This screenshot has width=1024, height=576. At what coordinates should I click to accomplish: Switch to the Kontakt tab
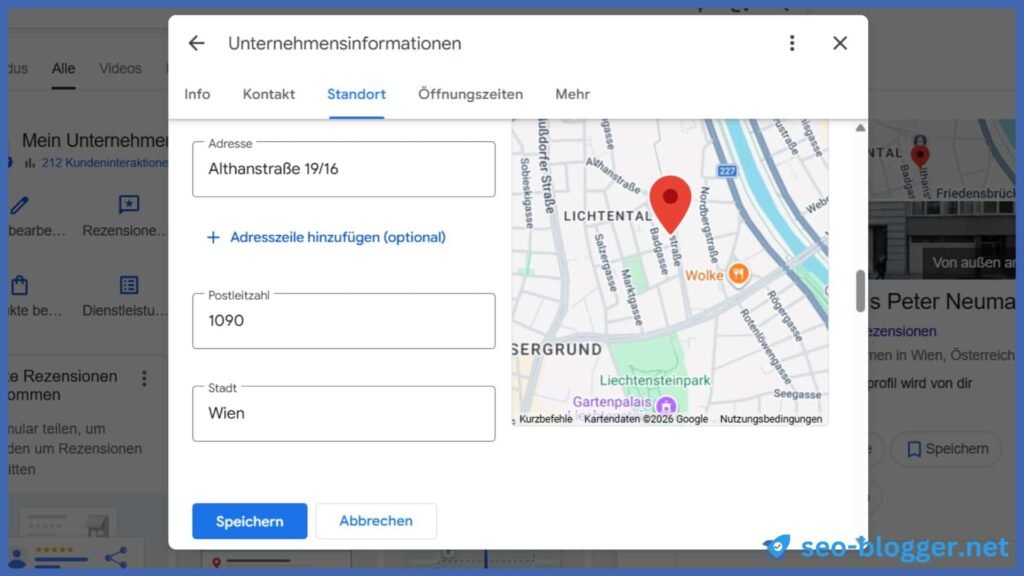268,94
